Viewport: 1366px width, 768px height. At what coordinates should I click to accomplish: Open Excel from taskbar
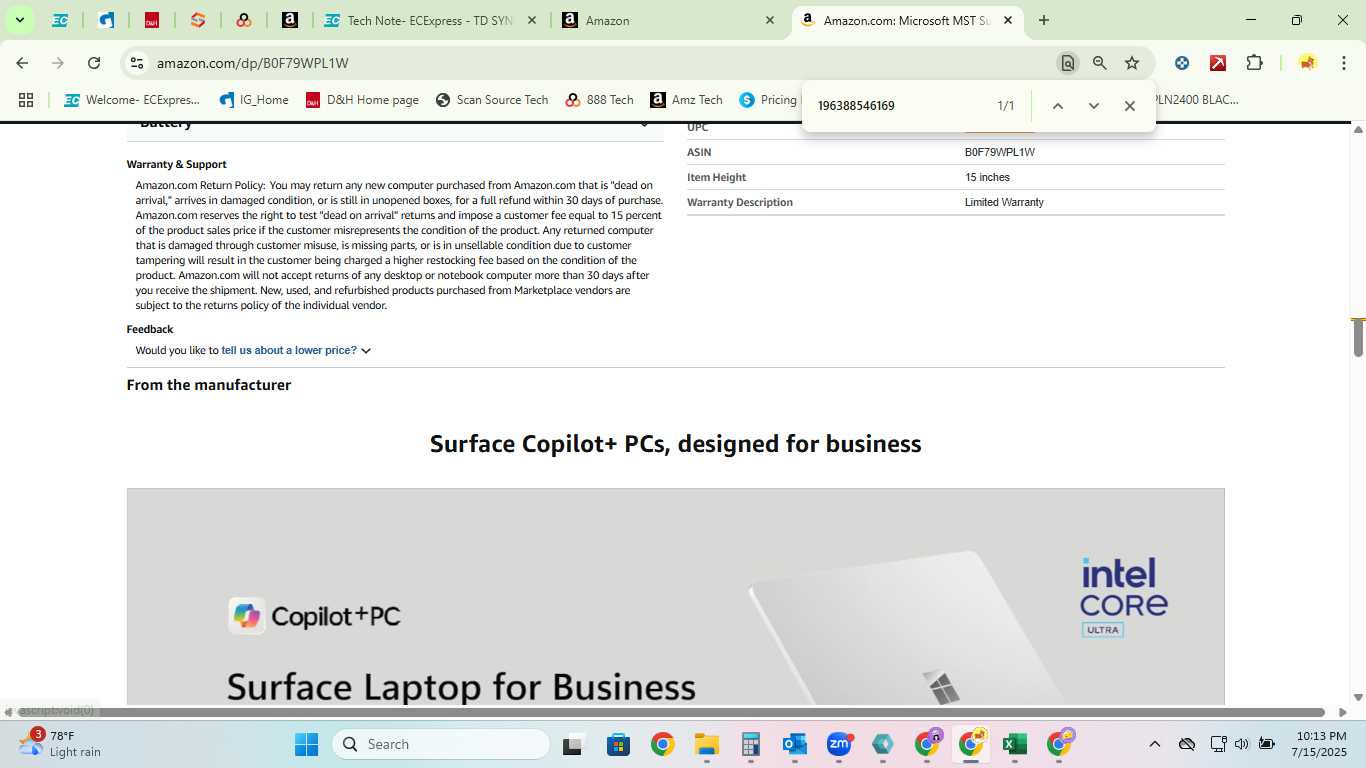pos(1015,744)
